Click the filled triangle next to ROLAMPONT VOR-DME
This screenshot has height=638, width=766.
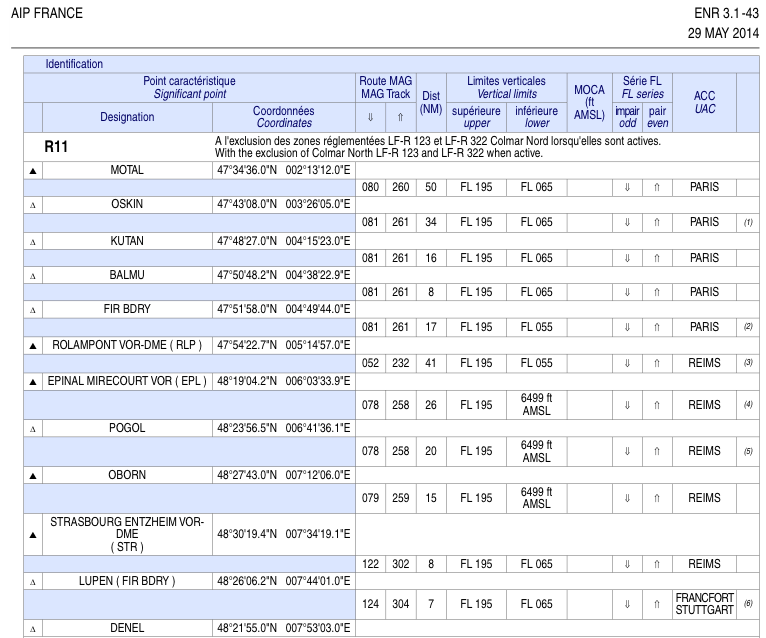click(33, 346)
